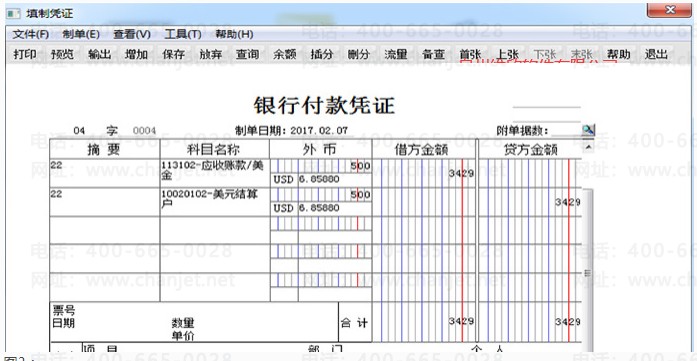Open the 制单(E) menu

click(81, 34)
